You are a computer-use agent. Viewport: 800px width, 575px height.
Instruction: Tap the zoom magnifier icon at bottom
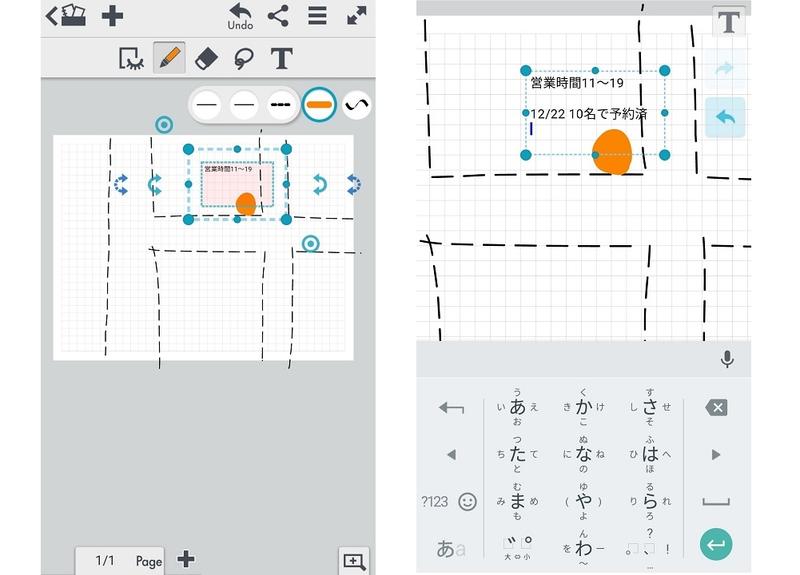pyautogui.click(x=354, y=561)
